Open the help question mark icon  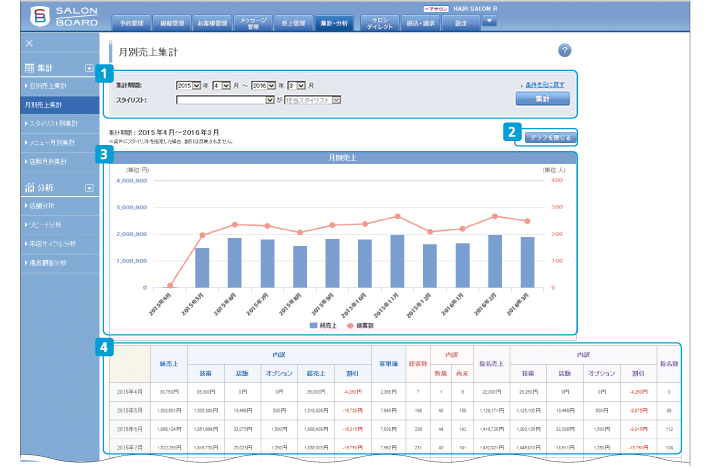[564, 50]
